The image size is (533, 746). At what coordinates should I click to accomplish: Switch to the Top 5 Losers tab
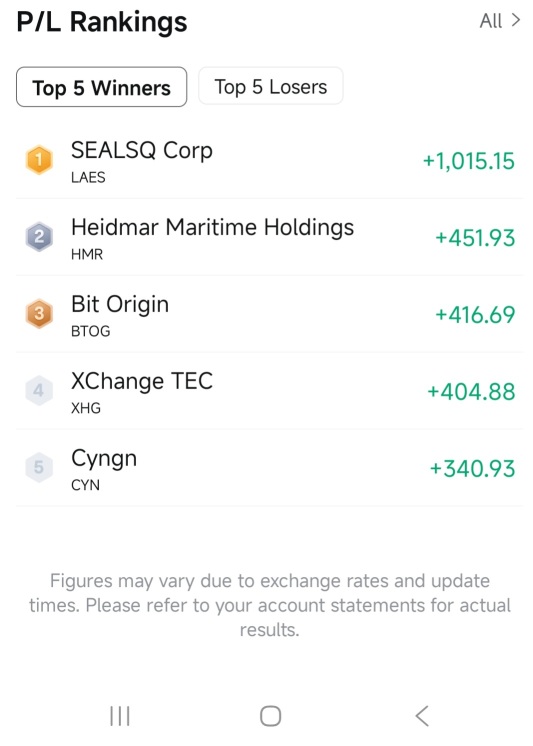tap(270, 86)
